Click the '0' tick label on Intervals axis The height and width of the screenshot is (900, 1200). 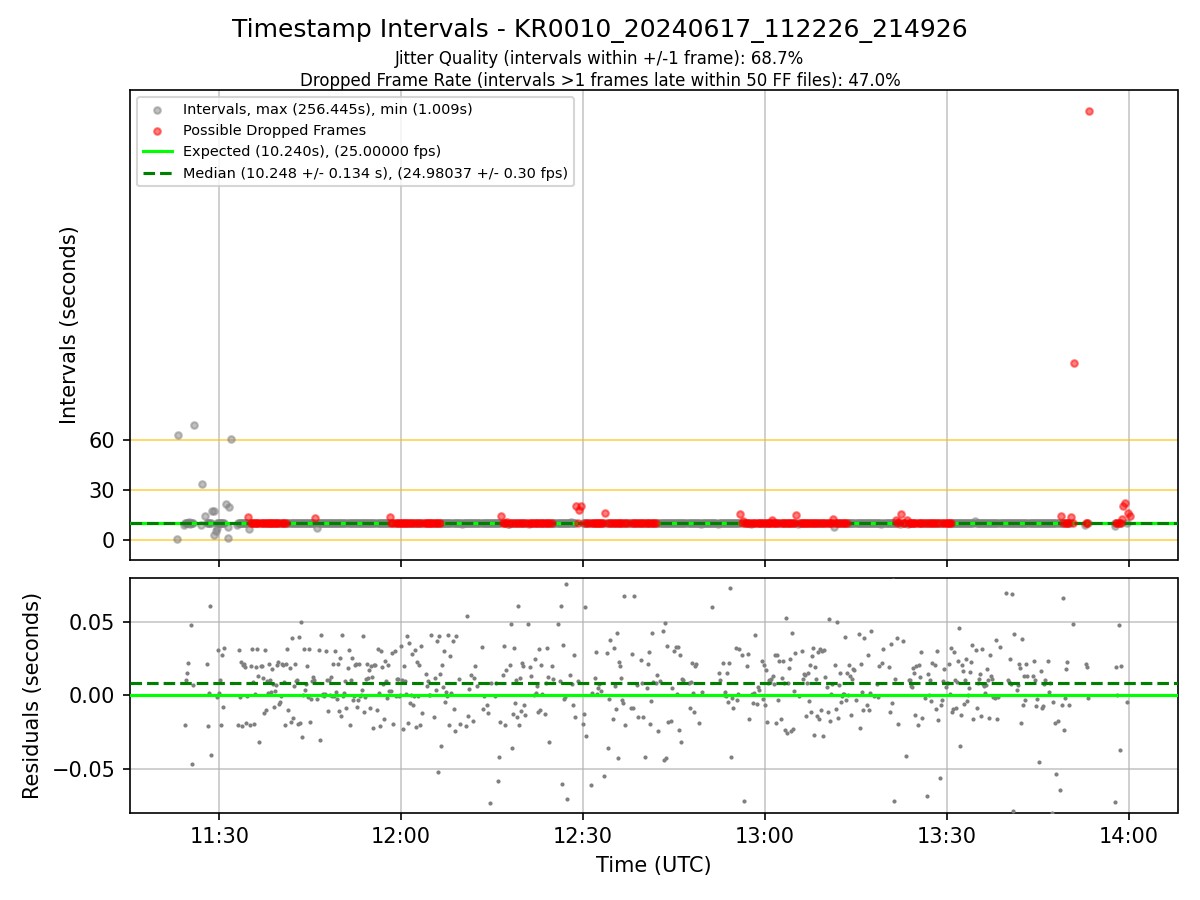coord(111,540)
